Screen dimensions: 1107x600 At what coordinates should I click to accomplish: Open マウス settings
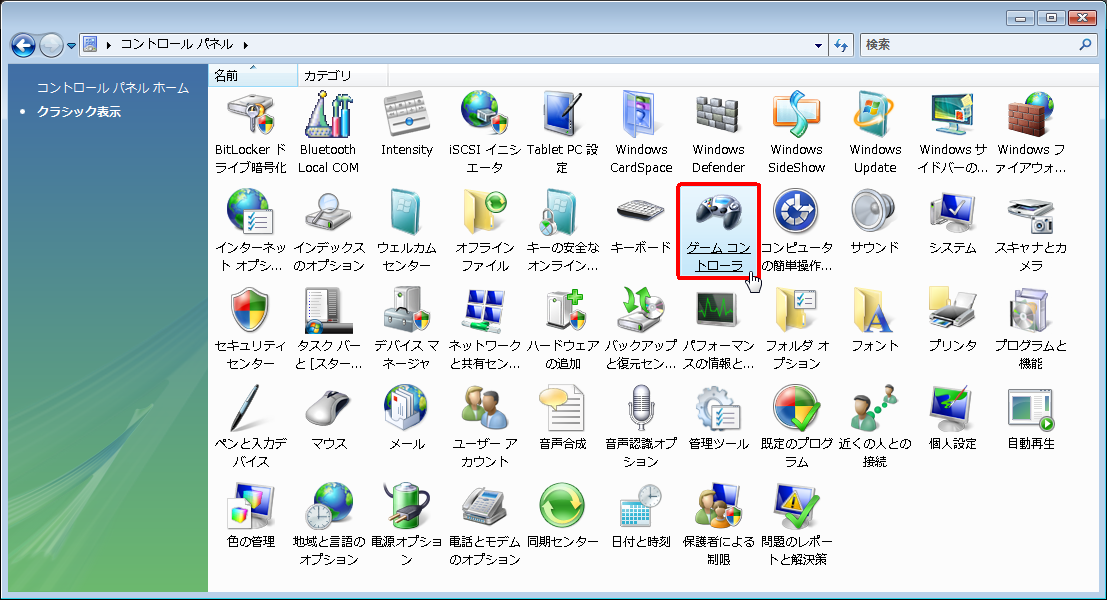[329, 418]
